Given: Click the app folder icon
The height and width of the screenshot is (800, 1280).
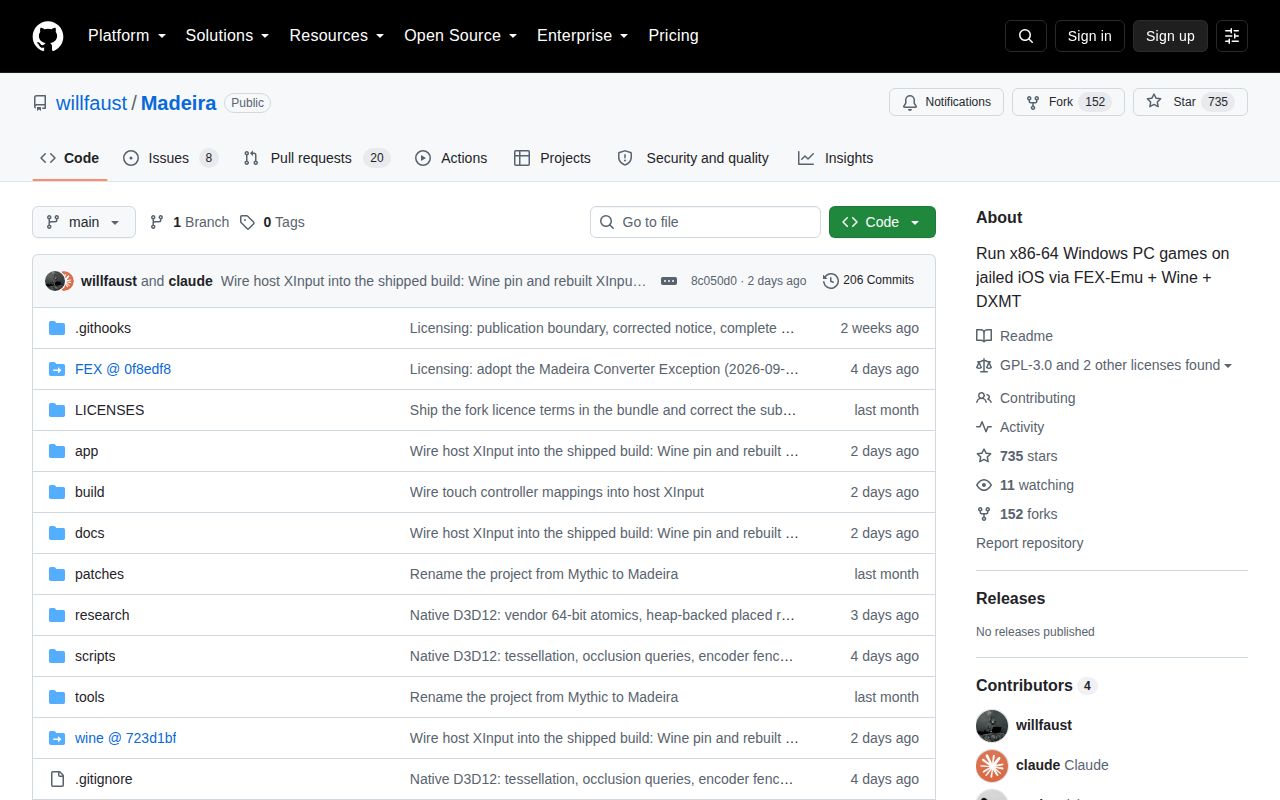Looking at the screenshot, I should point(57,451).
